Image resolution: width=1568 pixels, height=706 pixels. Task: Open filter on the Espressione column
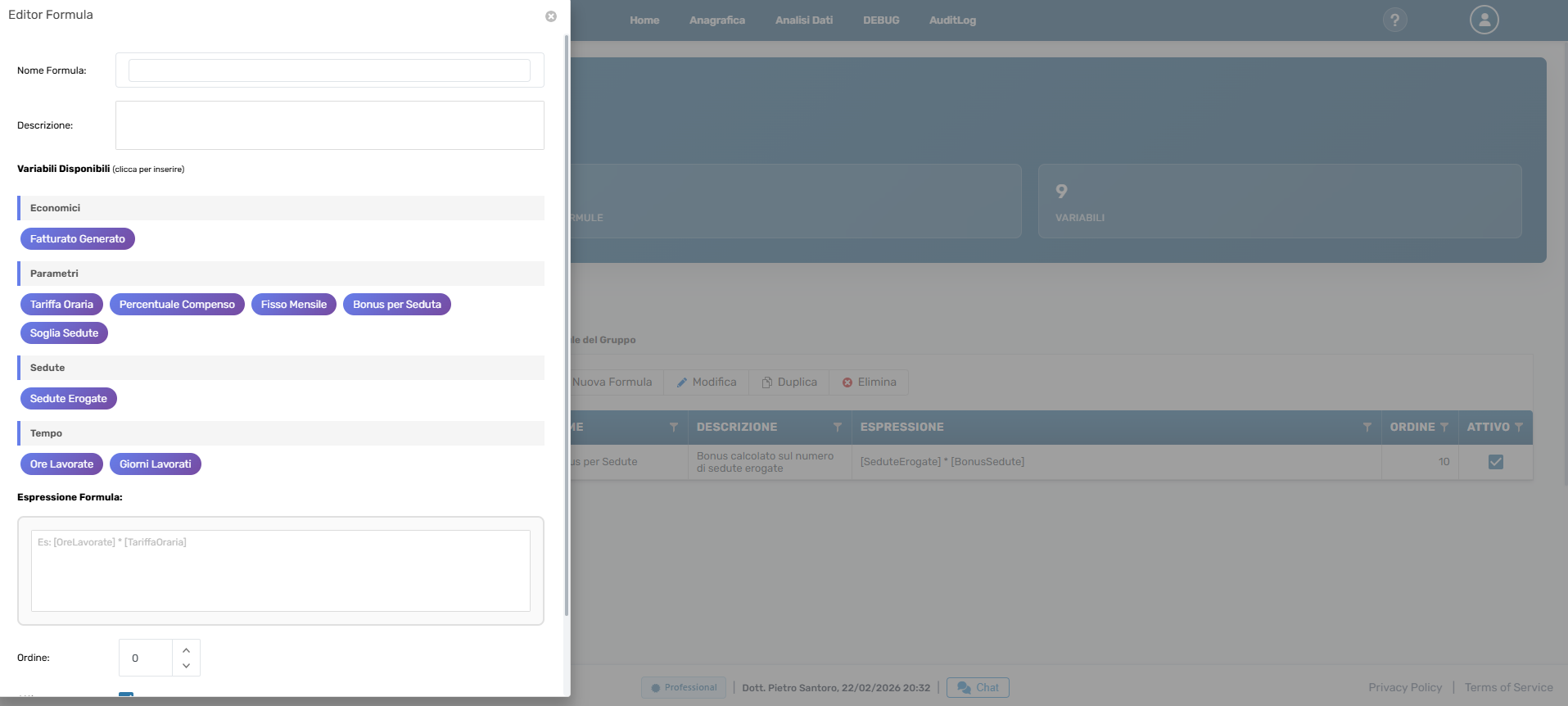tap(1367, 428)
